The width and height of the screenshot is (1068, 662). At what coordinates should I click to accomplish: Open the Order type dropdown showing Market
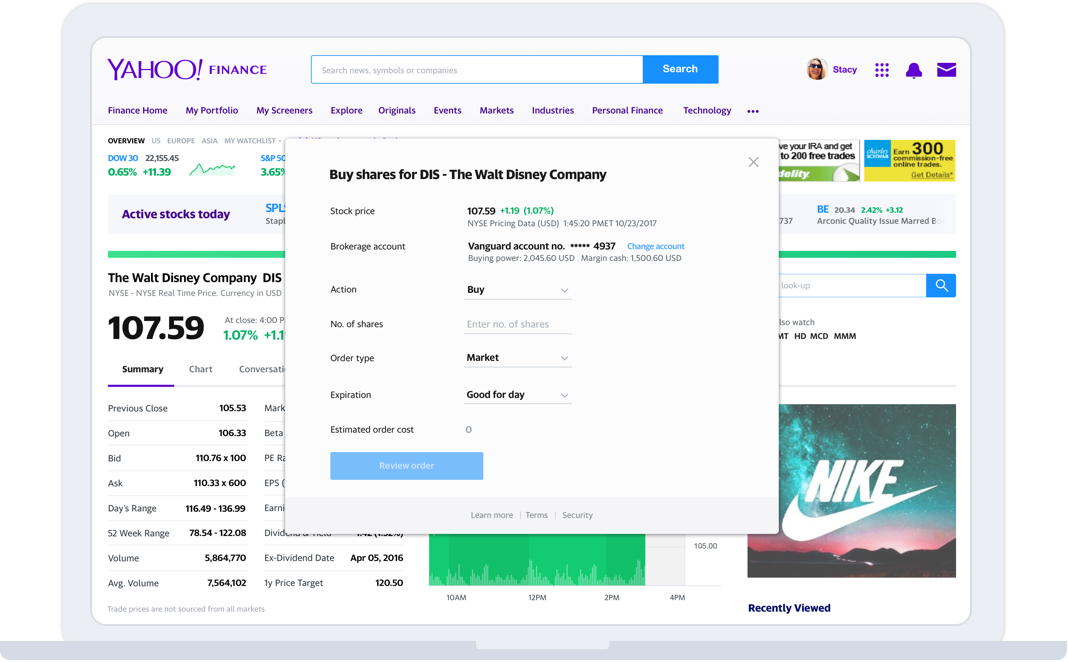(x=518, y=358)
